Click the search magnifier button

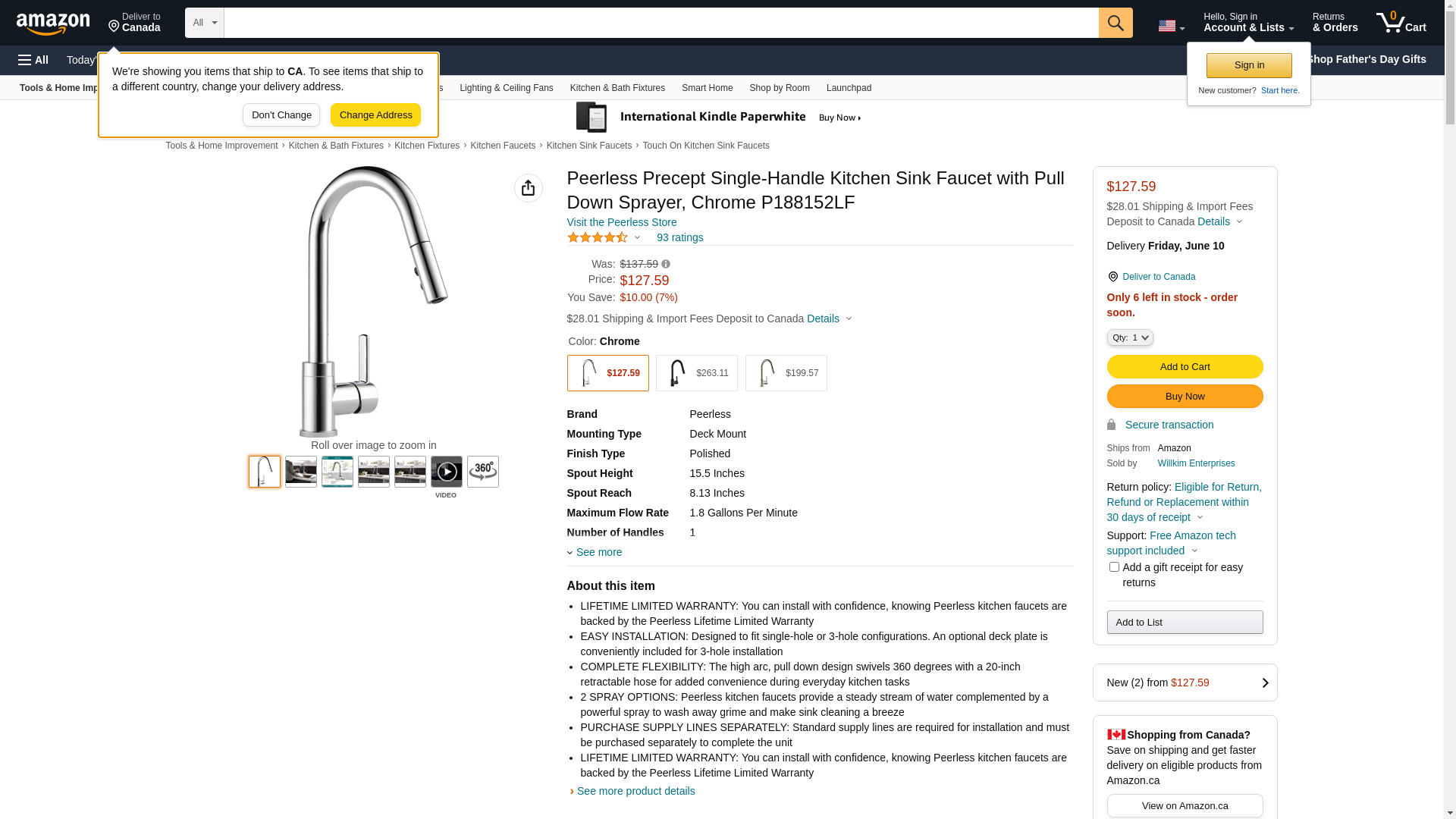[x=1115, y=23]
